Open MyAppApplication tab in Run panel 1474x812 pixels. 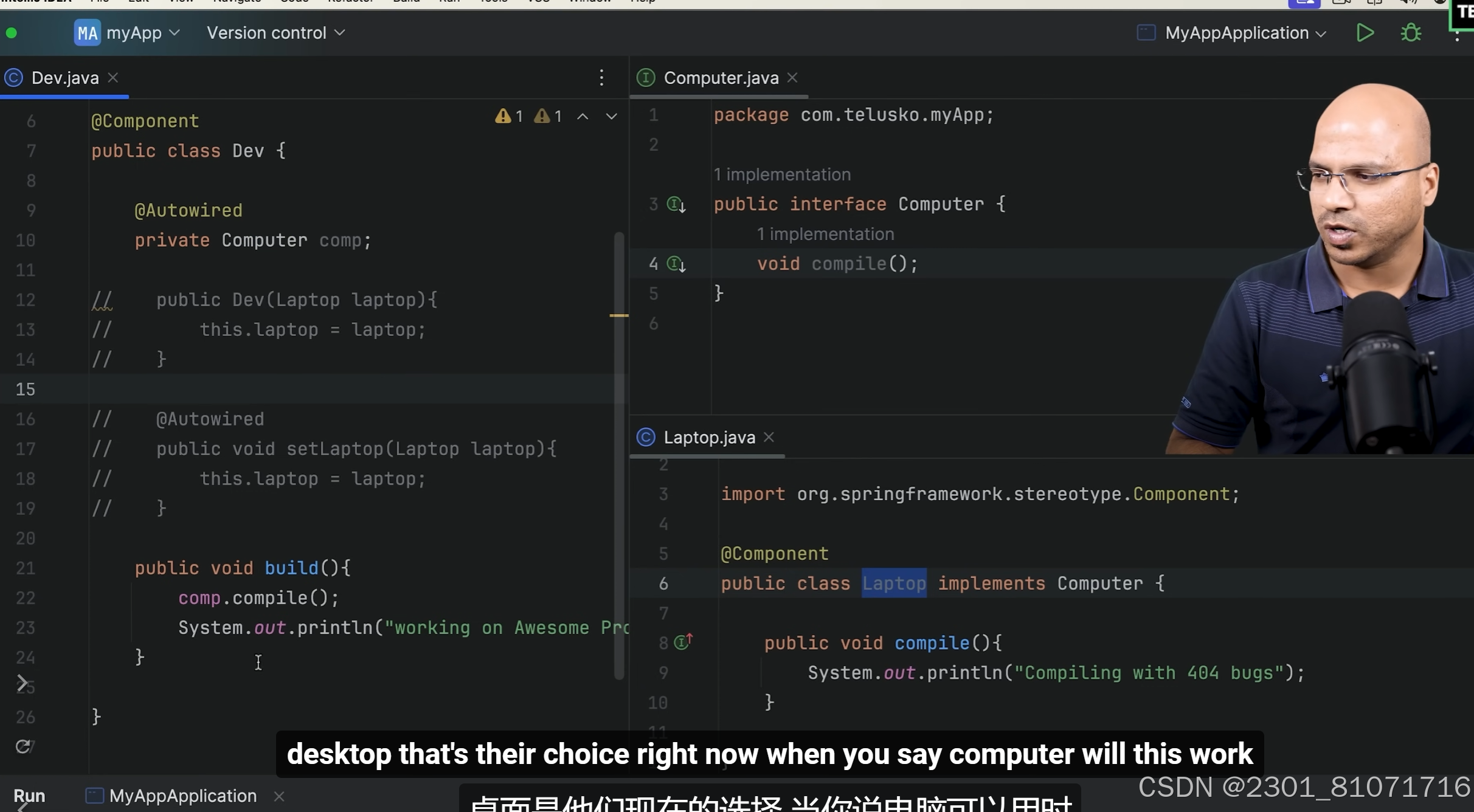click(x=182, y=796)
